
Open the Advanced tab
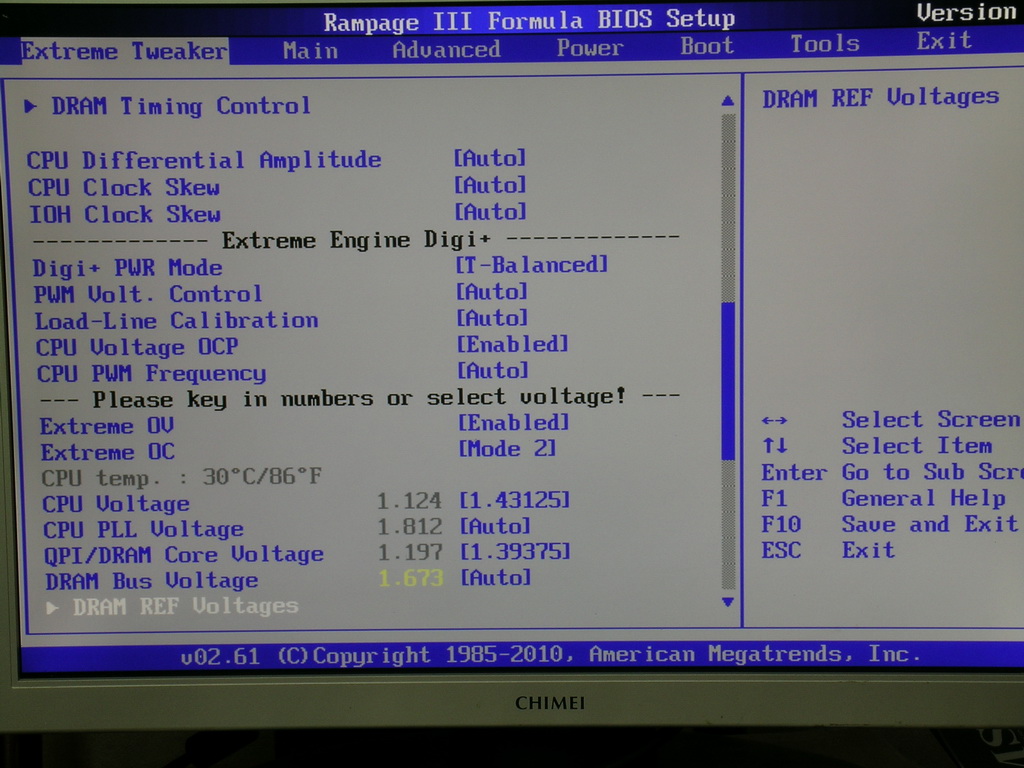pyautogui.click(x=447, y=50)
